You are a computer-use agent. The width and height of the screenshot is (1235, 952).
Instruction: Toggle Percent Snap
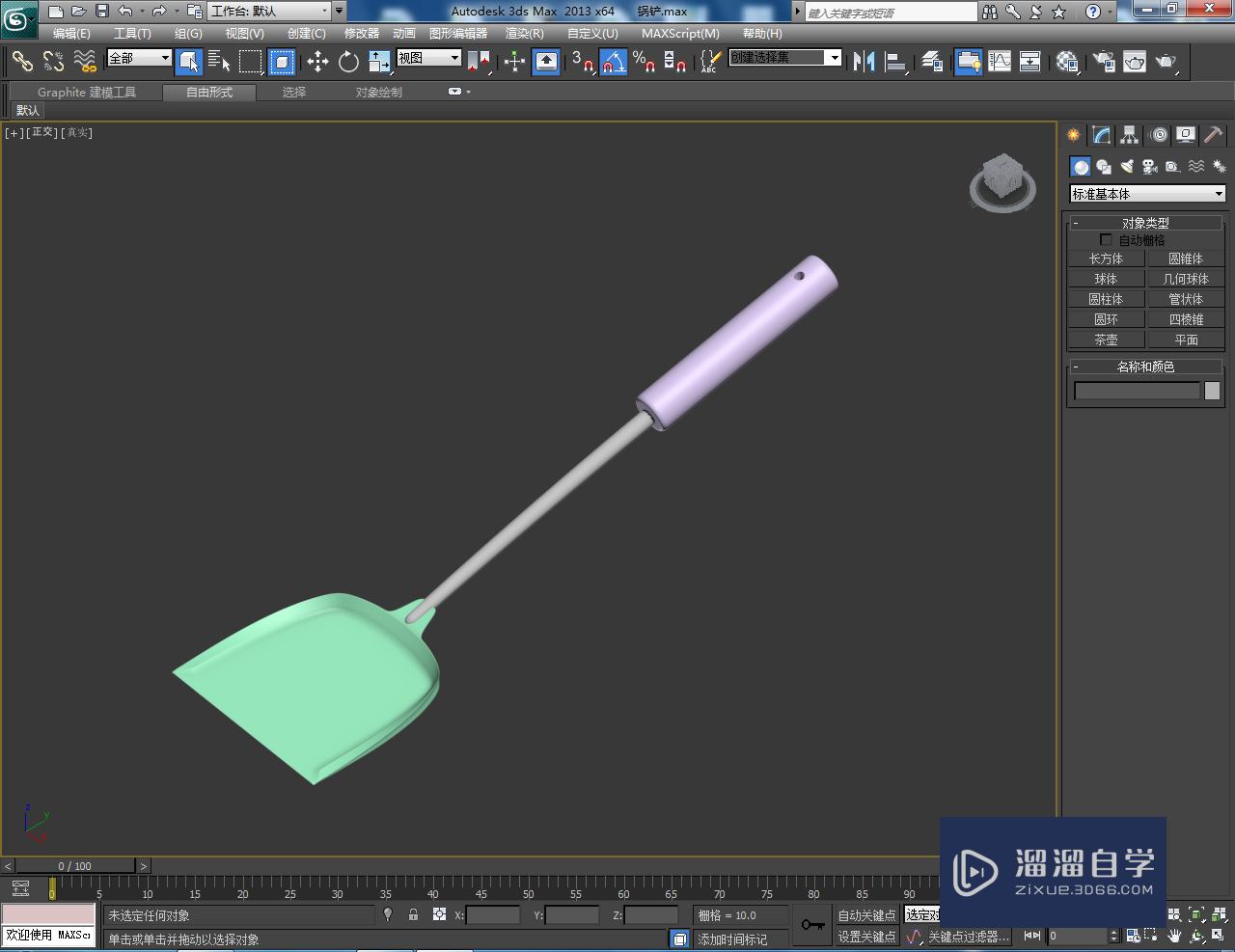pyautogui.click(x=645, y=62)
